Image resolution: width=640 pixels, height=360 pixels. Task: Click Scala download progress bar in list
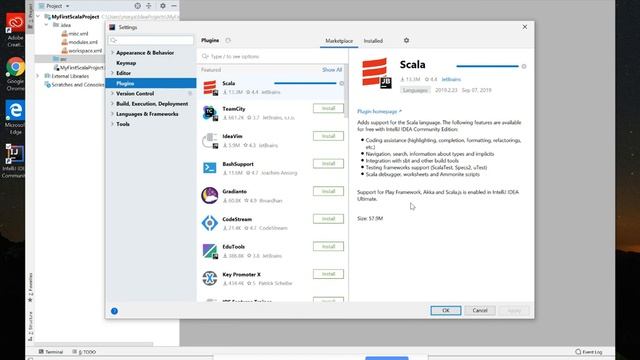[x=305, y=83]
